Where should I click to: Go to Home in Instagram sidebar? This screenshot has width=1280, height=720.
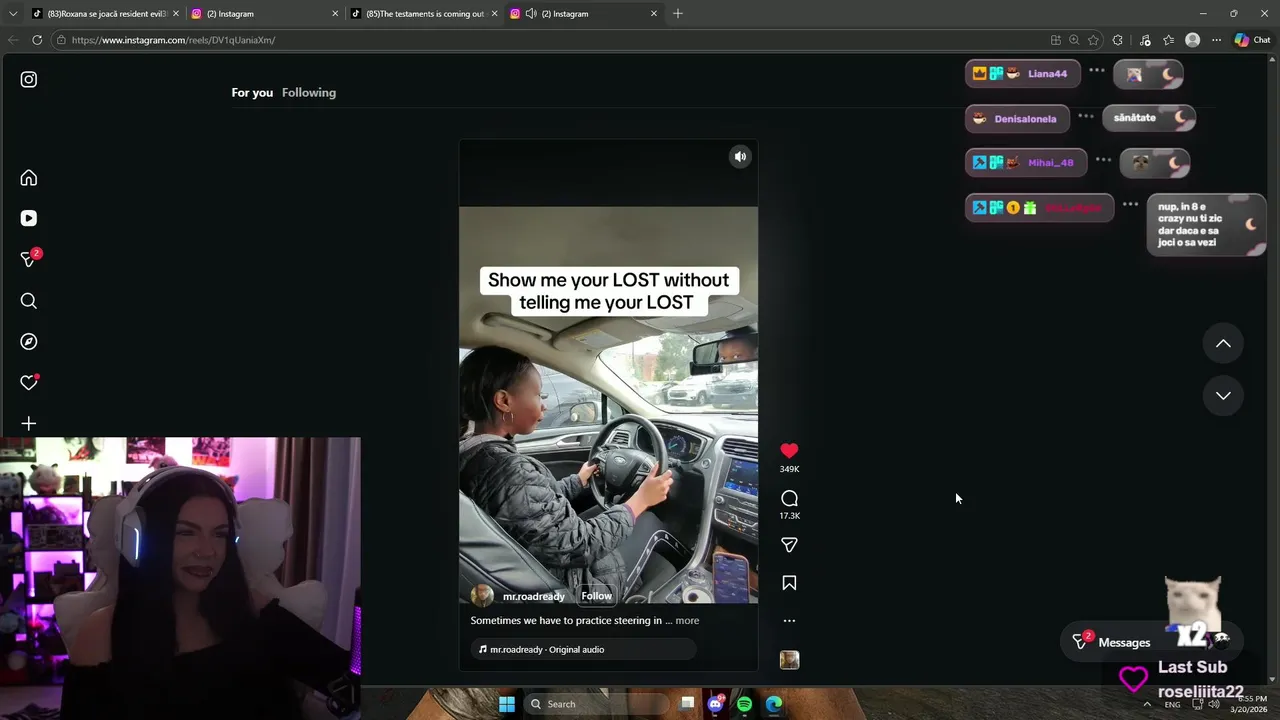tap(29, 178)
